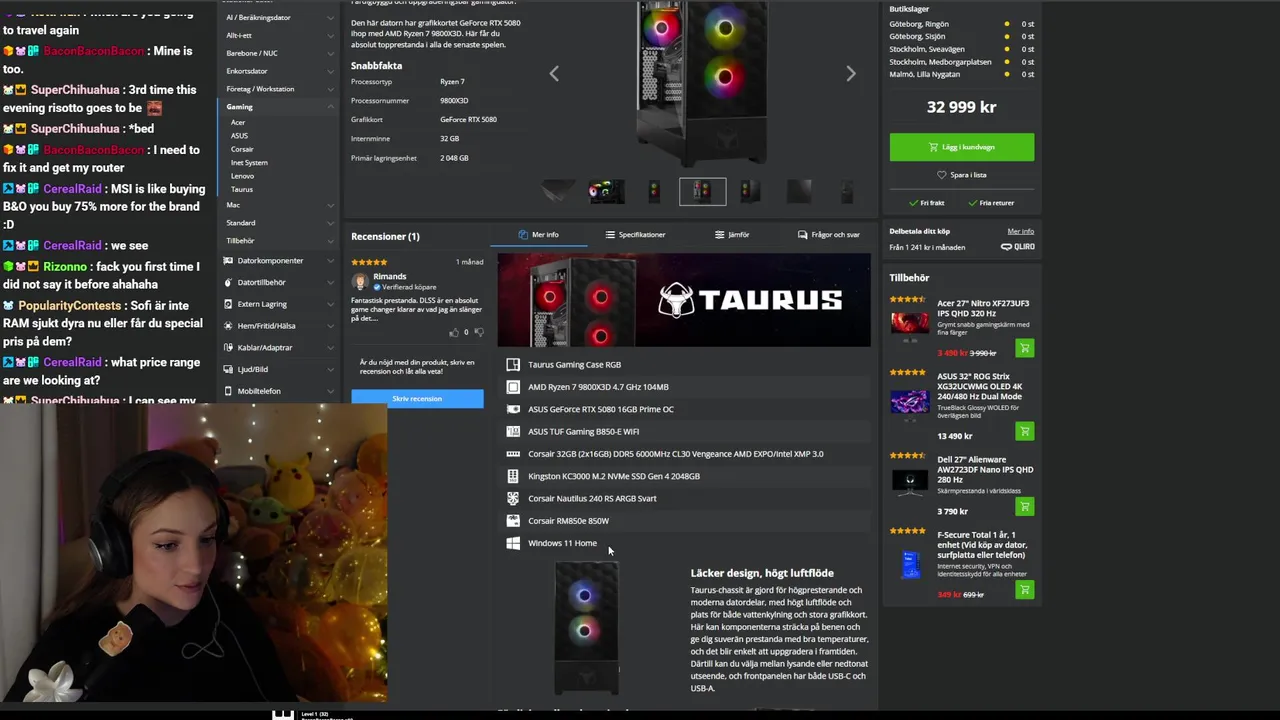Expand the Företag / Workstation category
Viewport: 1280px width, 720px height.
[x=331, y=89]
